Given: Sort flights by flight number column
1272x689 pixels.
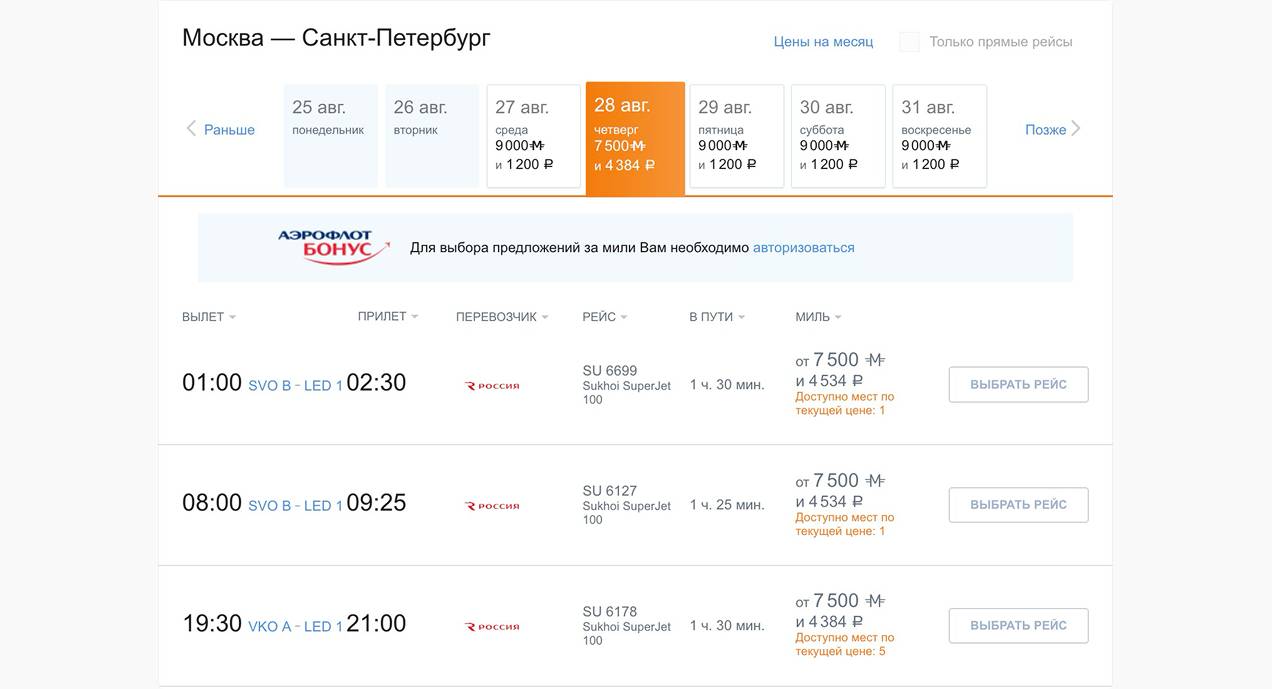Looking at the screenshot, I should (604, 317).
